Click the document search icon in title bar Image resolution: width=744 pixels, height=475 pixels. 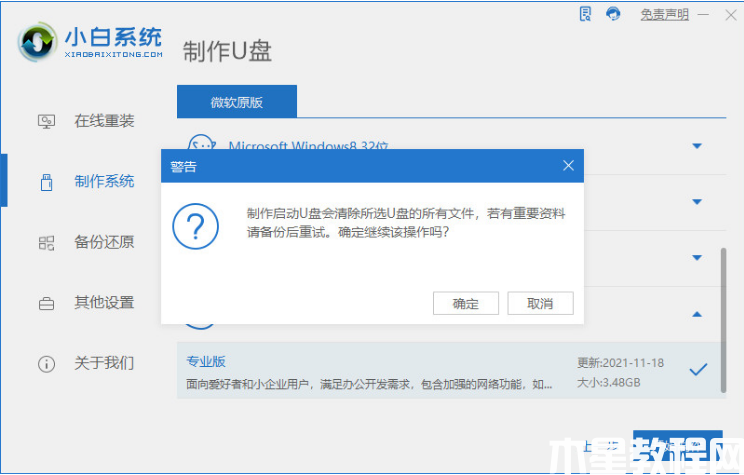pos(586,14)
